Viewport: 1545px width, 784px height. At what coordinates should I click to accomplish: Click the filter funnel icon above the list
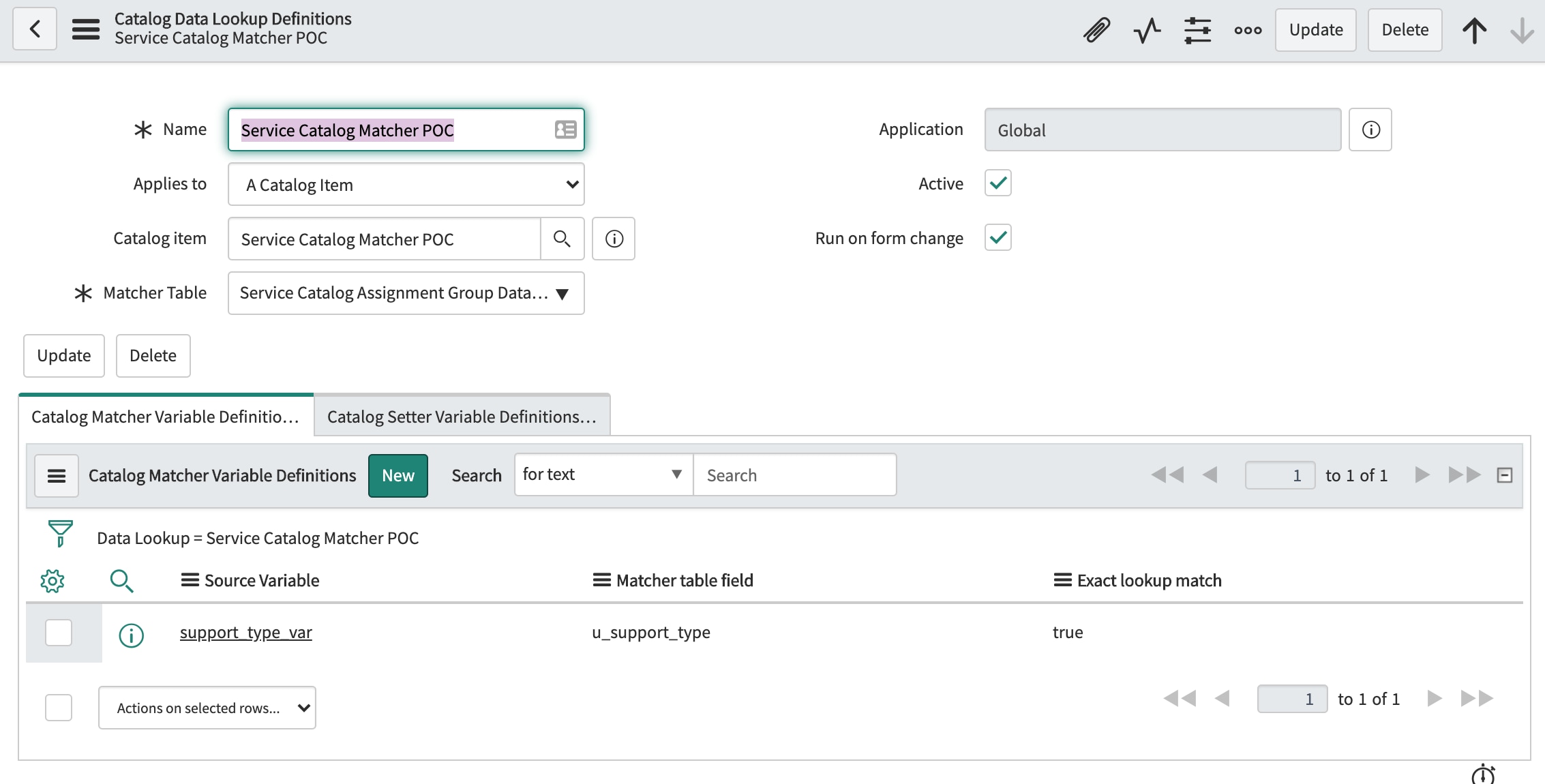[x=60, y=534]
